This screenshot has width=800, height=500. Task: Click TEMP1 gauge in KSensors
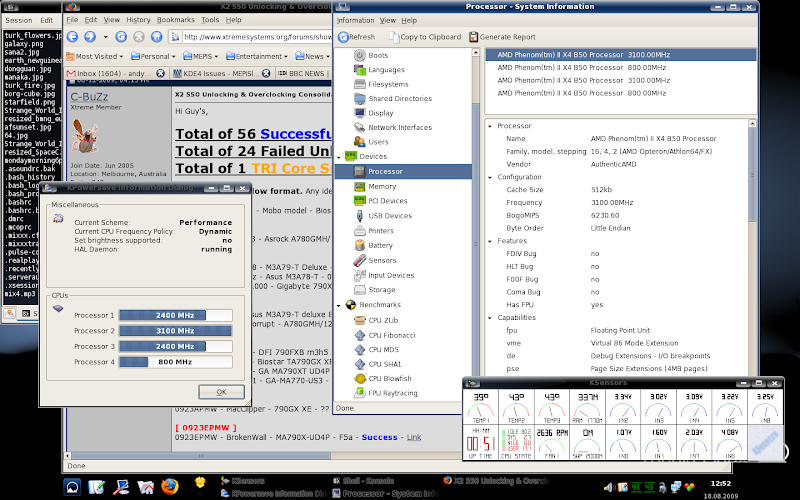tap(481, 407)
